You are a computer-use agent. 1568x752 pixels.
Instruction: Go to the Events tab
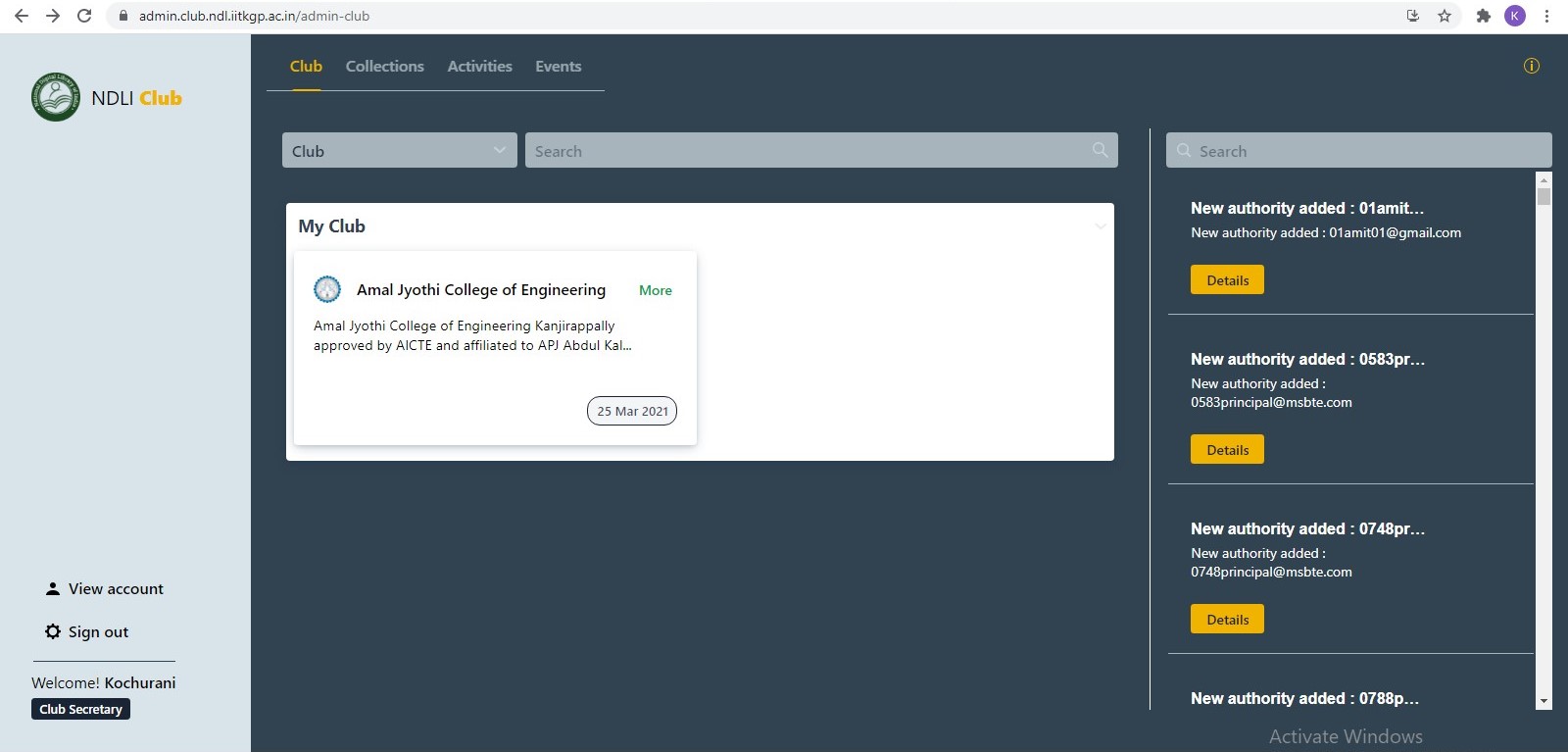pyautogui.click(x=558, y=67)
